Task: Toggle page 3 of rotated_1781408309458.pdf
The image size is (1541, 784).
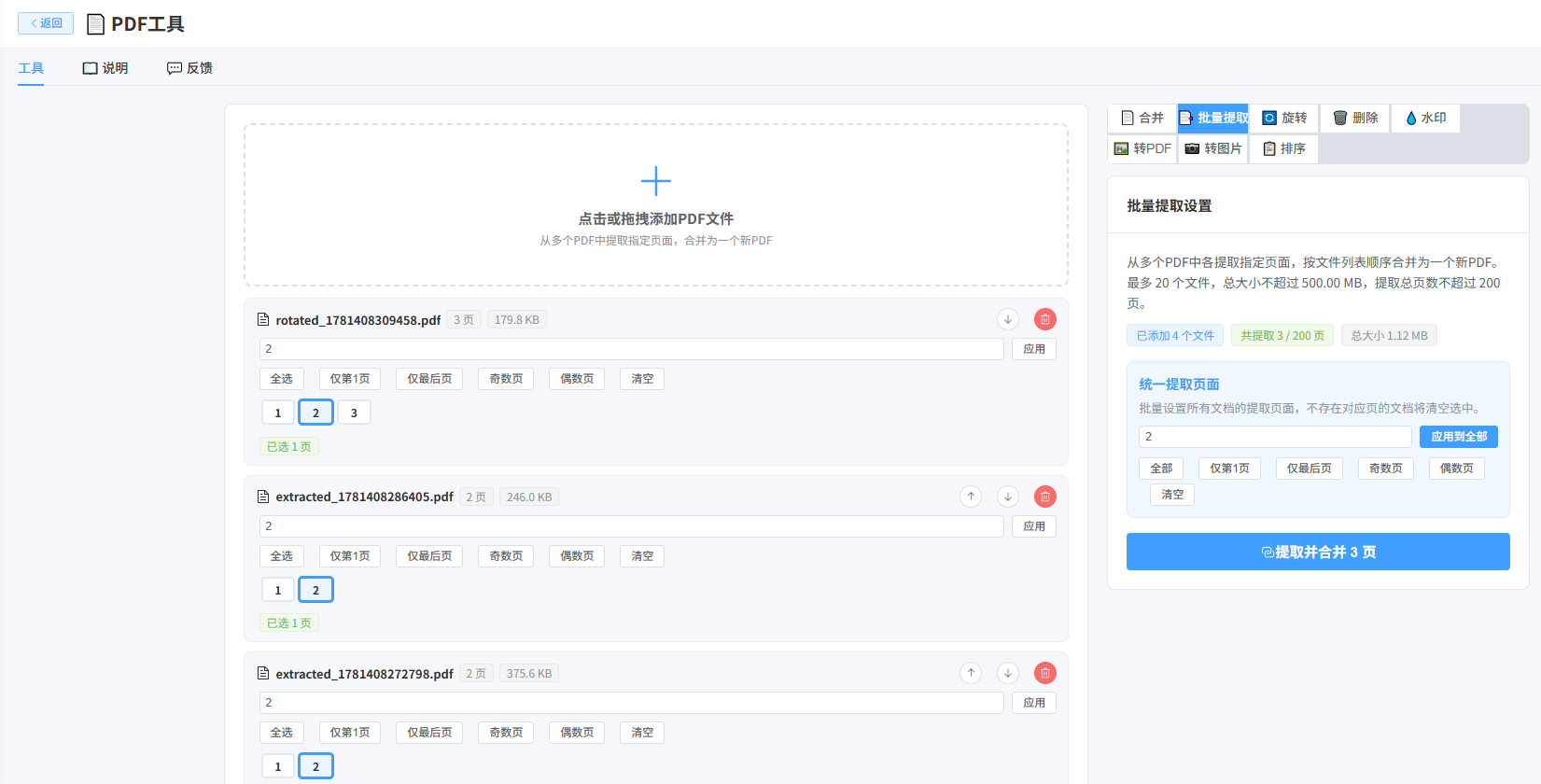Action: 354,413
